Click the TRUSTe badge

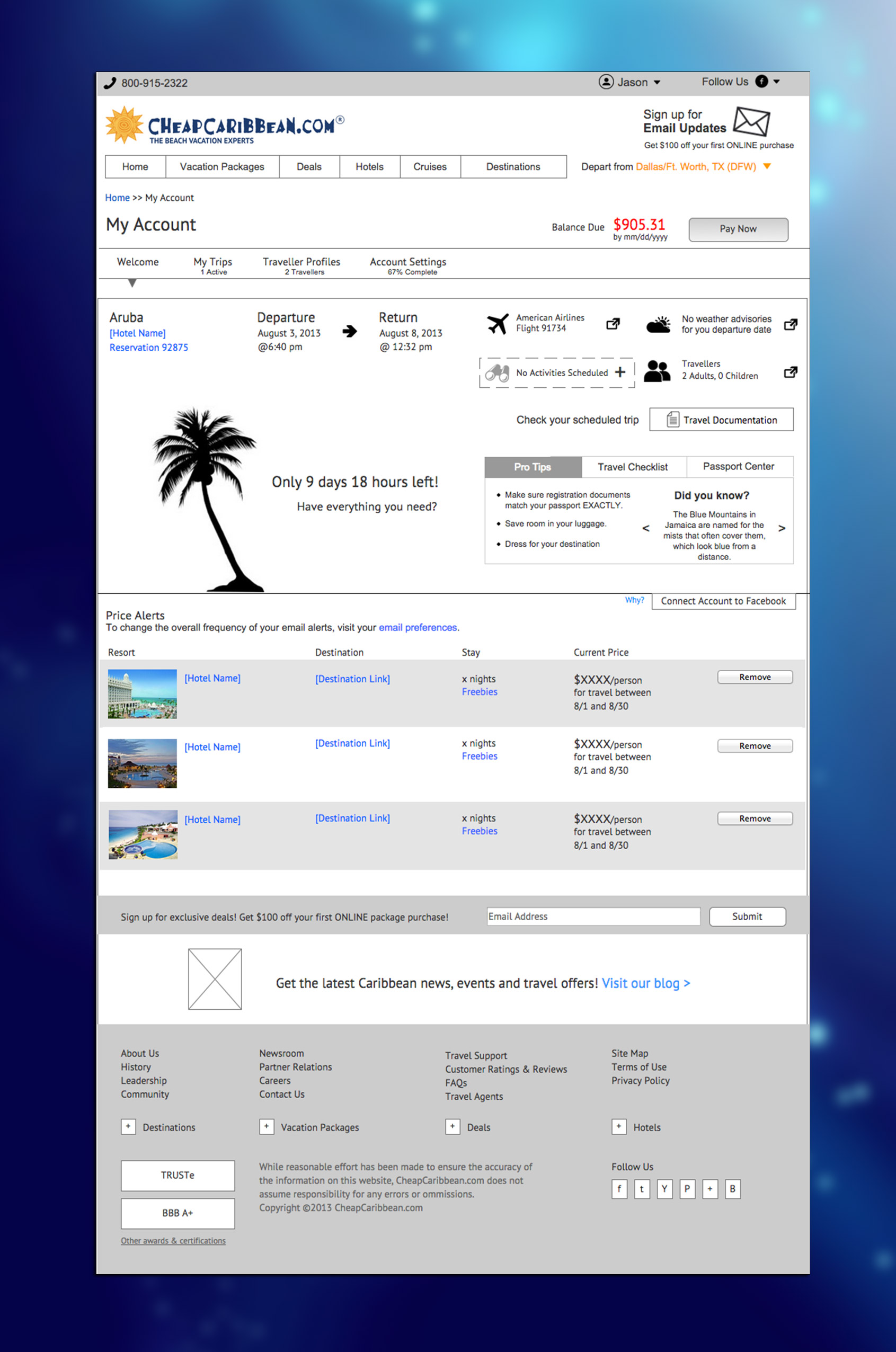click(x=178, y=1176)
